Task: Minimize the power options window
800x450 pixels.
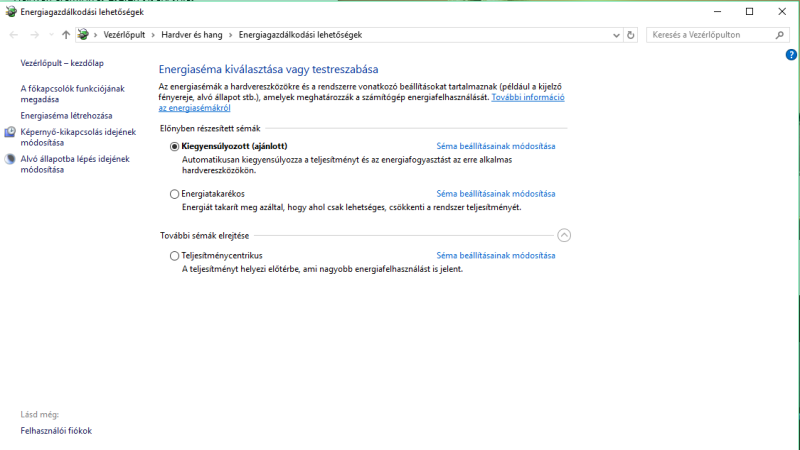Action: 717,11
